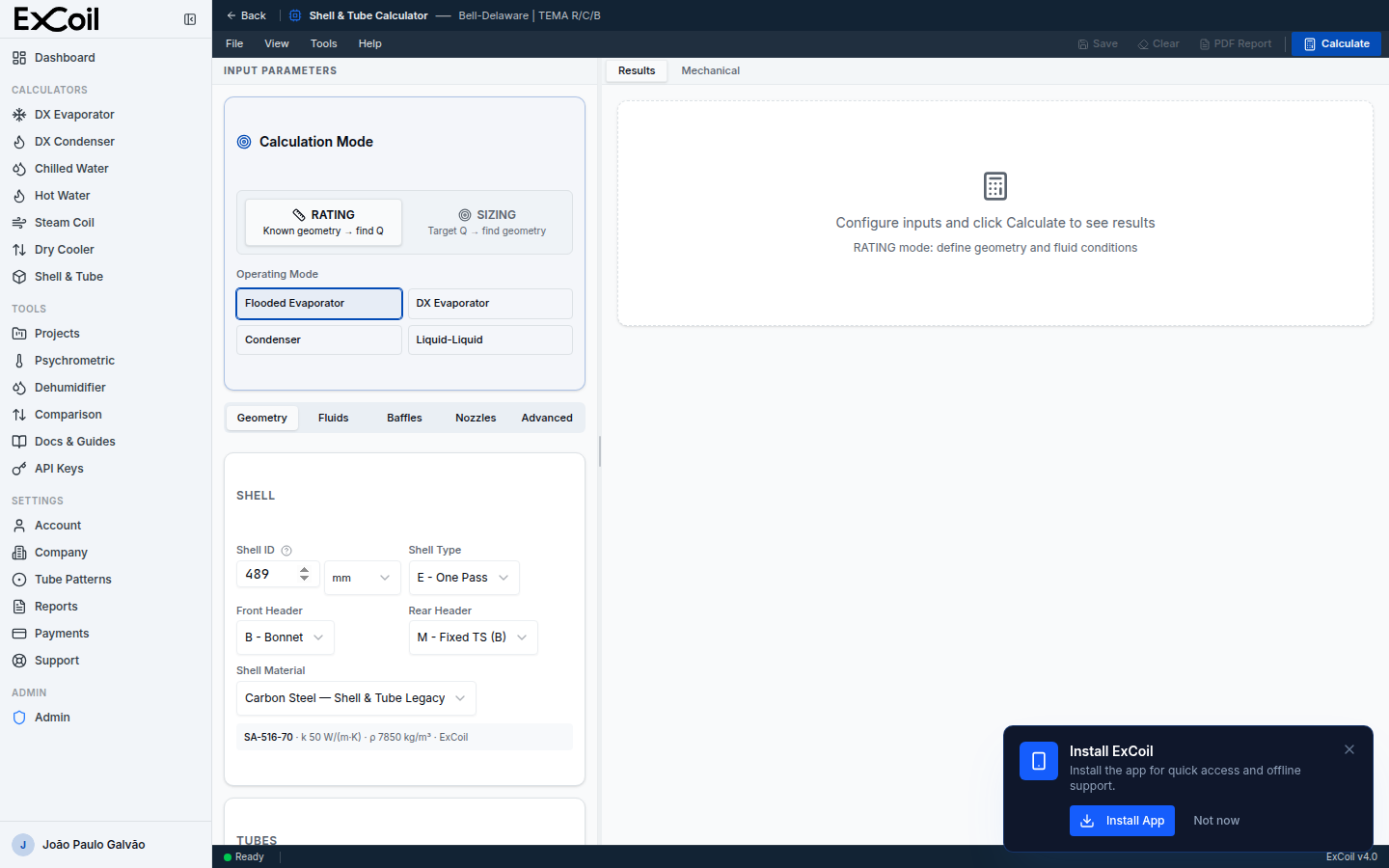Open the Shell Material dropdown
Viewport: 1389px width, 868px height.
(356, 698)
